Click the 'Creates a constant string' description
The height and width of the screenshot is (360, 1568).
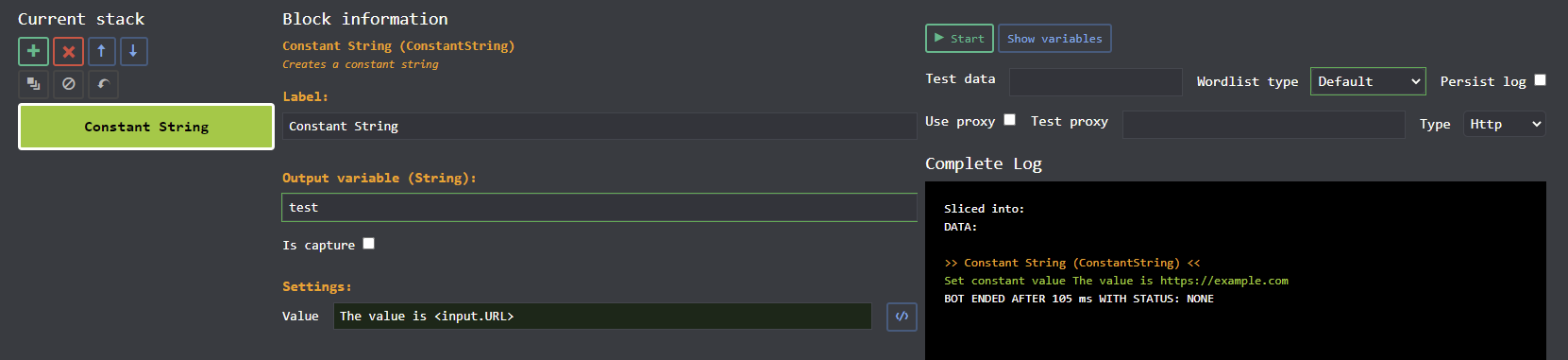[361, 64]
